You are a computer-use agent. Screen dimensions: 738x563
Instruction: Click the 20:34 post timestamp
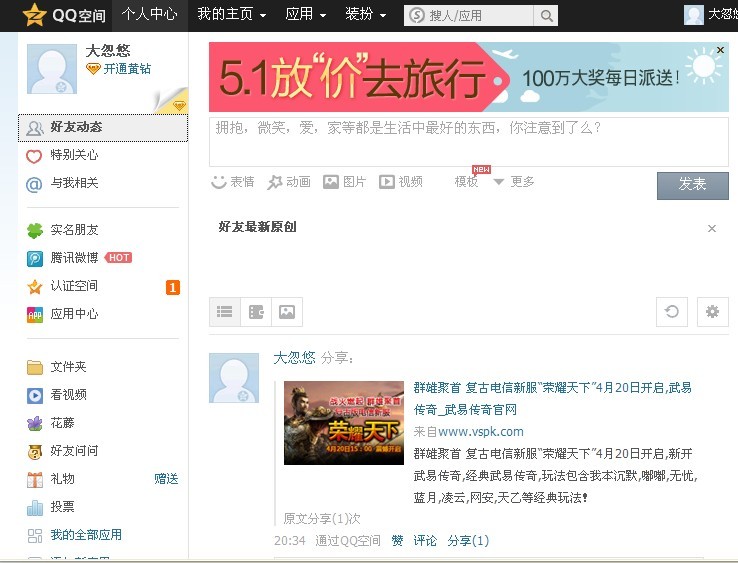289,541
